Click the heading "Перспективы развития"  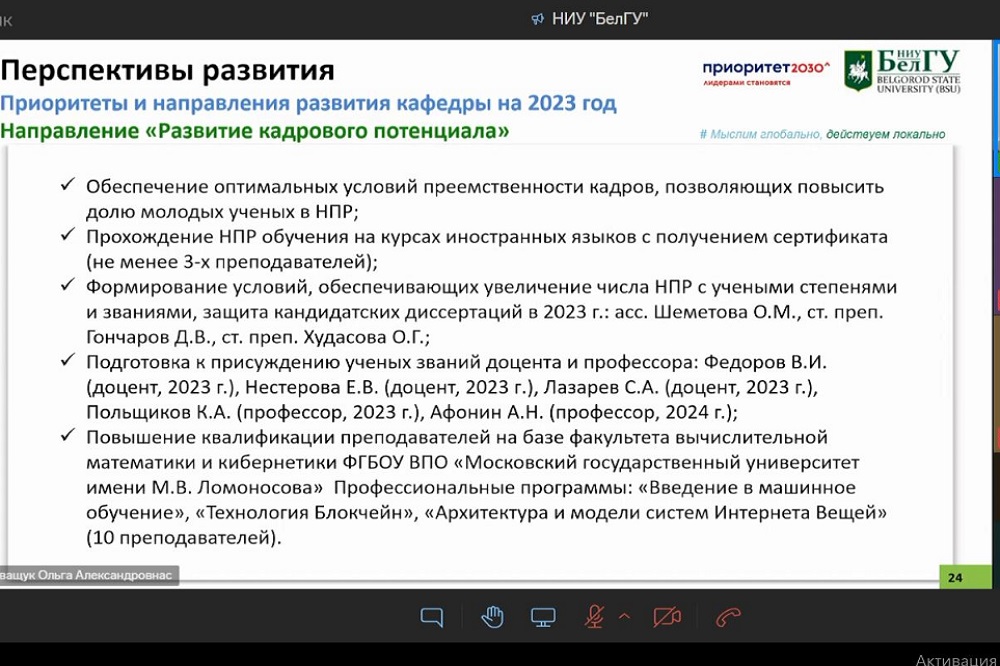click(x=167, y=71)
